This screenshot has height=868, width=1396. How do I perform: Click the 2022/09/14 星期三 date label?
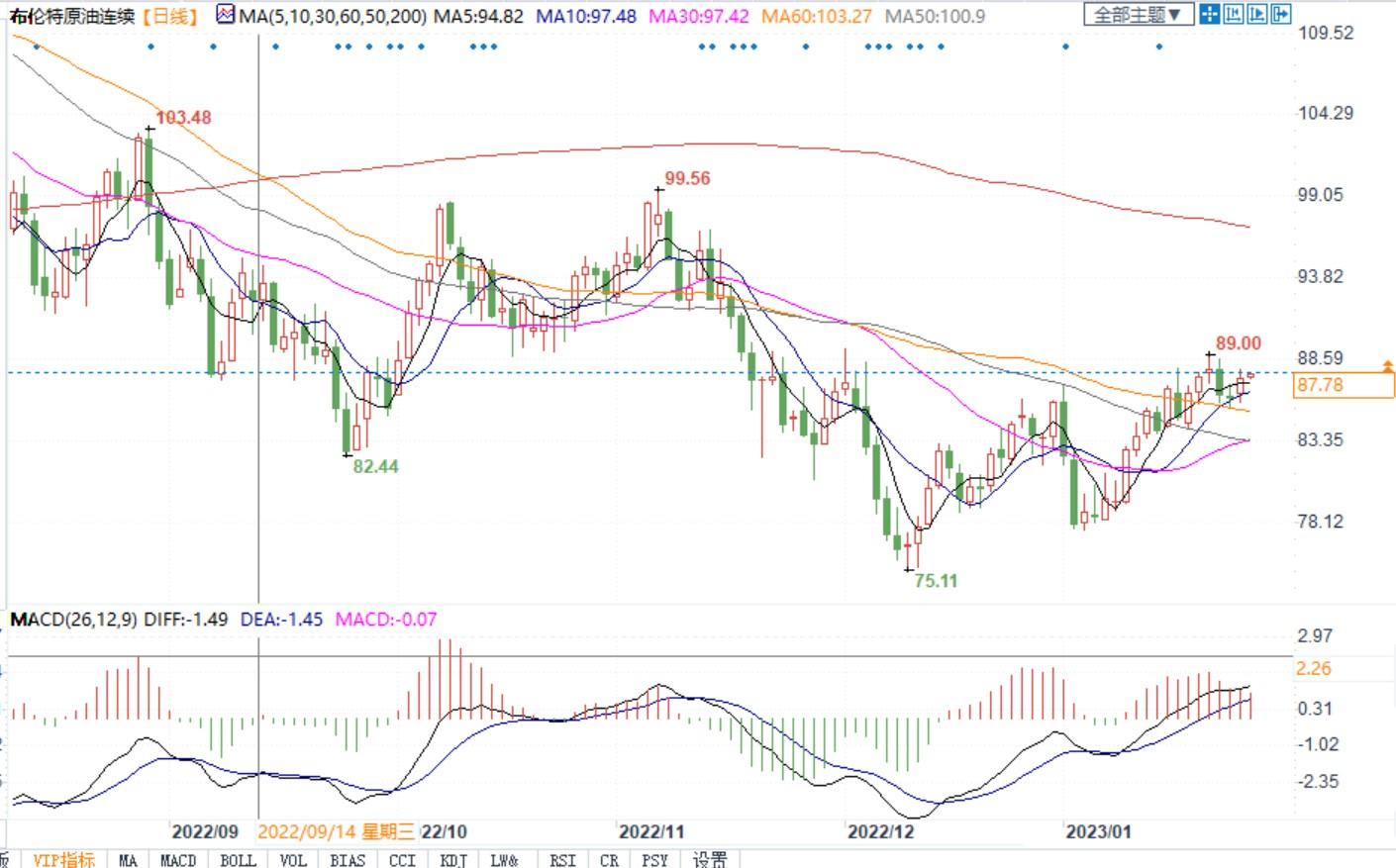point(336,831)
